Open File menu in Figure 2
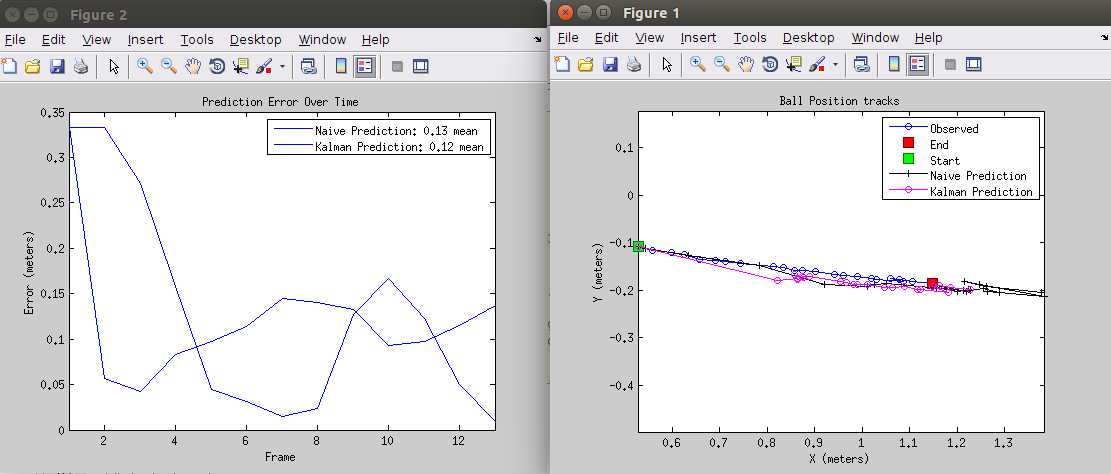This screenshot has height=474, width=1111. [x=14, y=40]
